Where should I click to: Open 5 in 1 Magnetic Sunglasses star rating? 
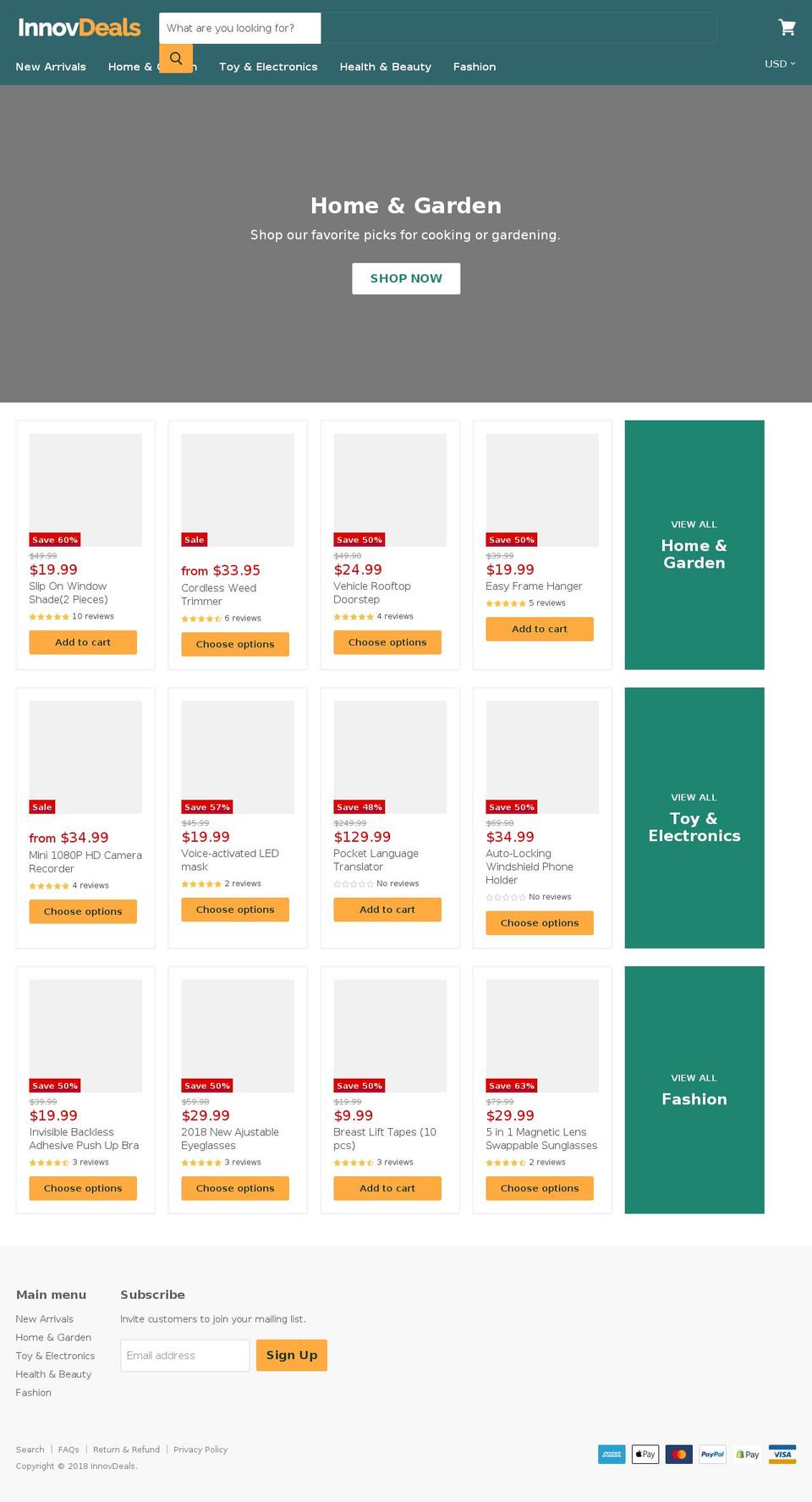(x=506, y=1163)
